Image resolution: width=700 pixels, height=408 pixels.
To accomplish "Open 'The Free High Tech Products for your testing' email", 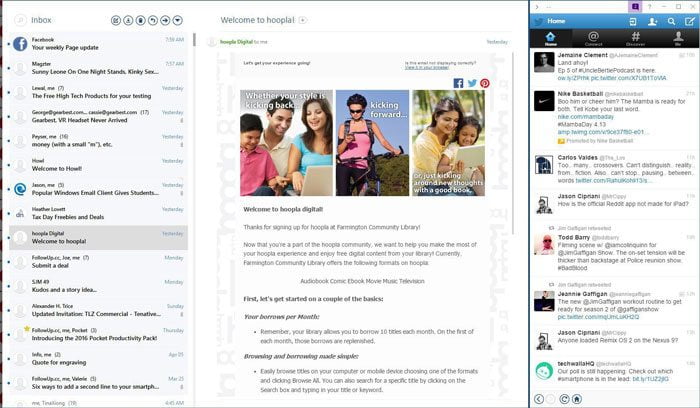I will [x=98, y=92].
